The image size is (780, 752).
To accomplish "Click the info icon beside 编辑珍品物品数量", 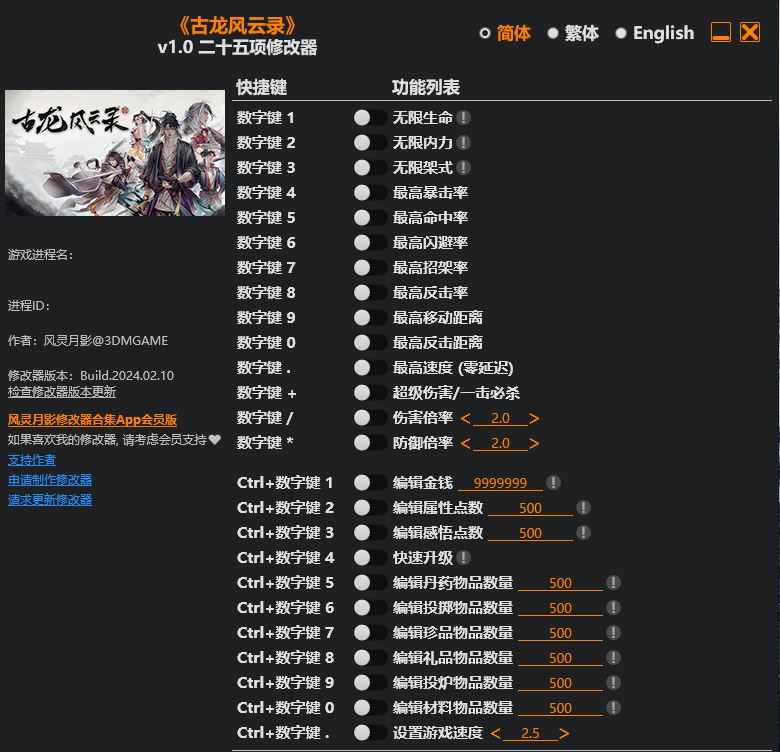I will click(x=613, y=633).
